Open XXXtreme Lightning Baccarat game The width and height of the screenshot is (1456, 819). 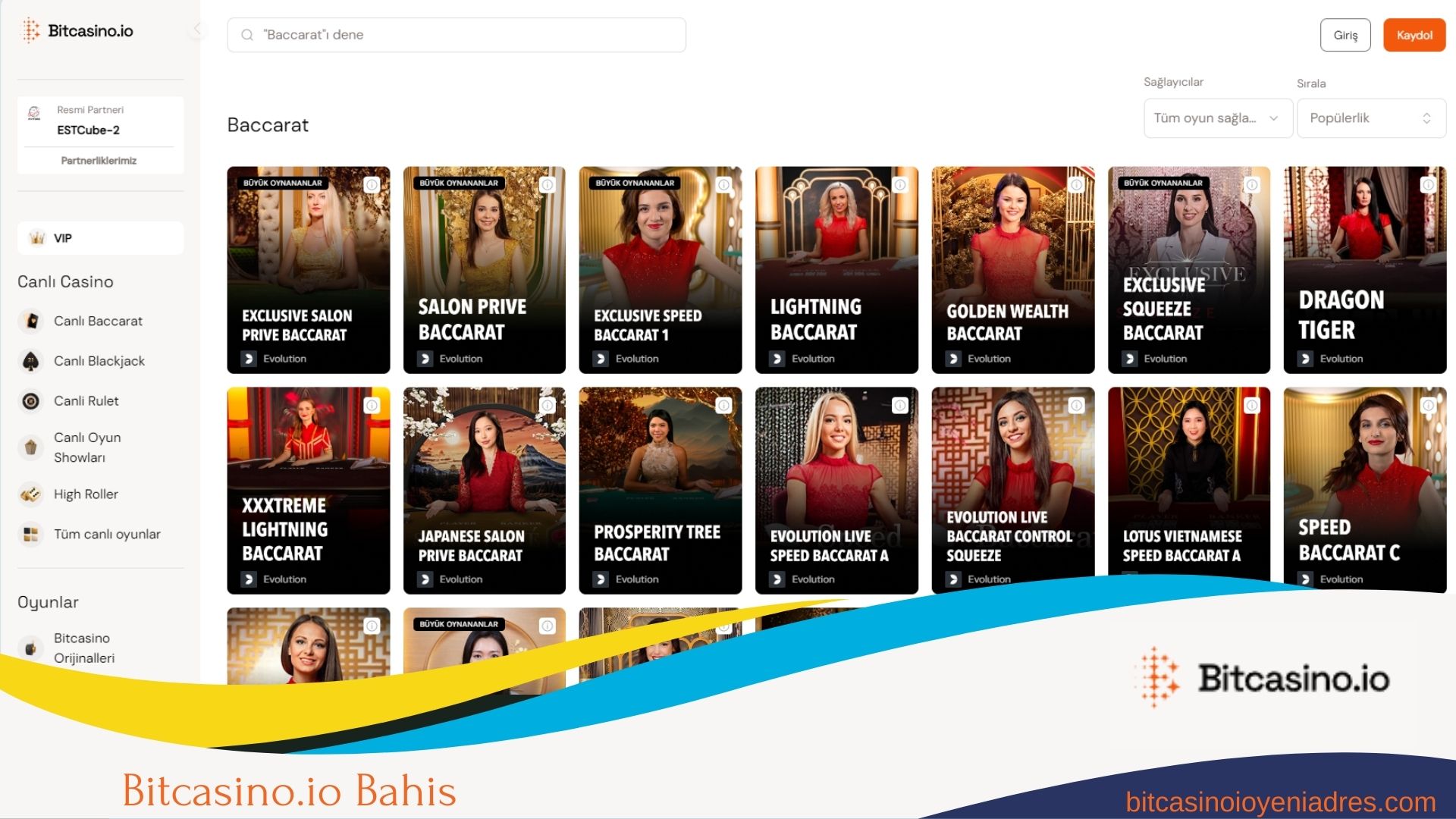coord(309,491)
